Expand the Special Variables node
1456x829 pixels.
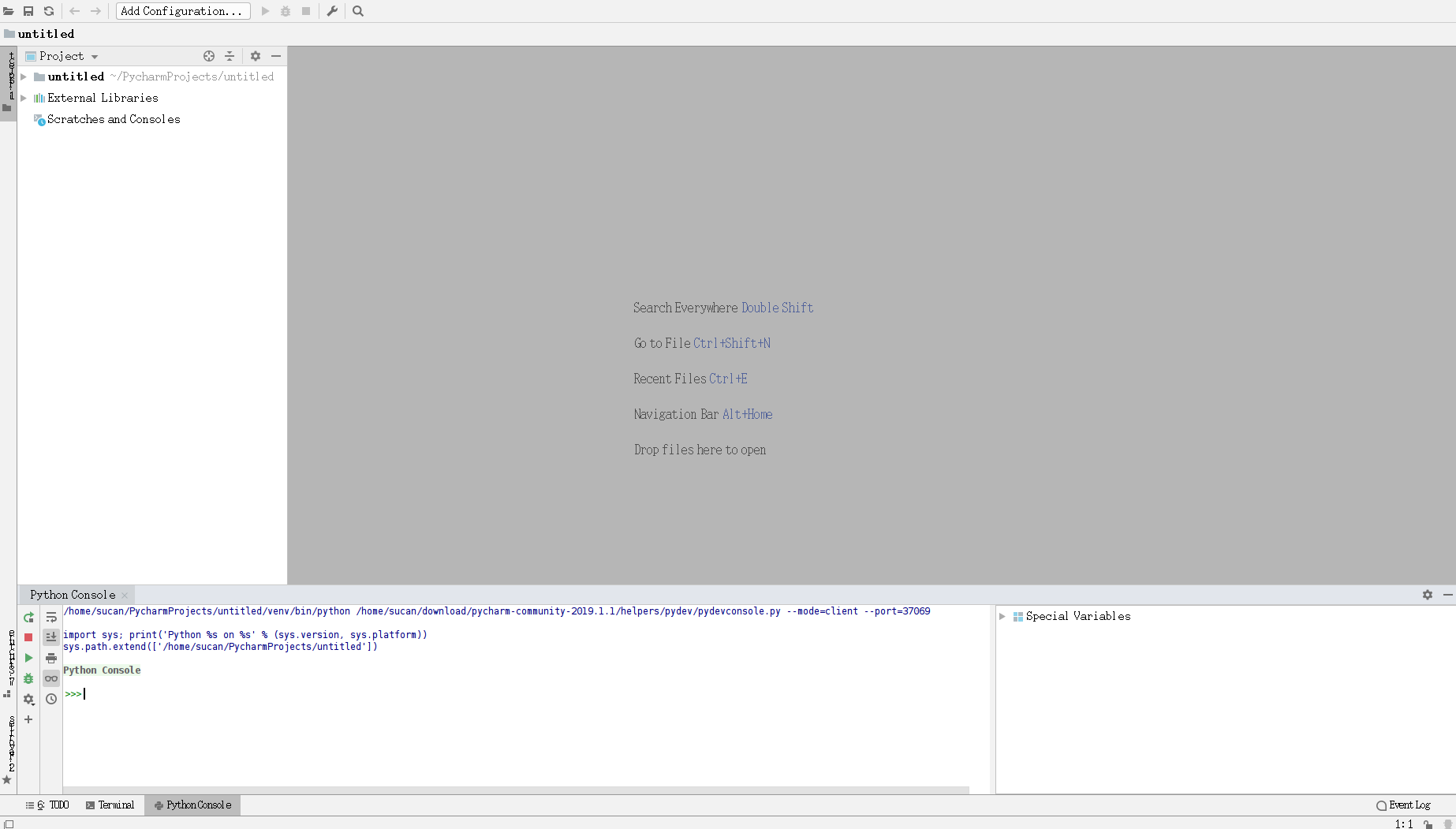pos(1002,616)
